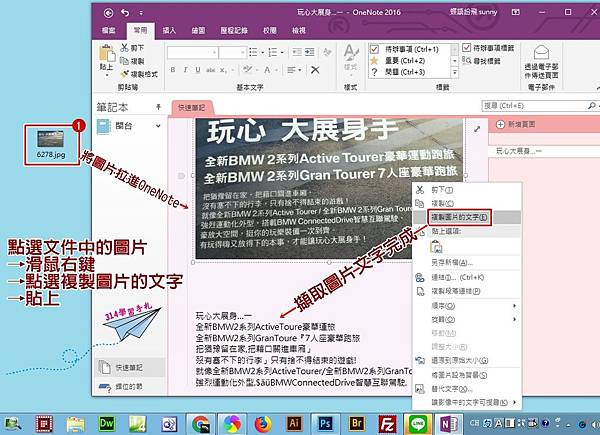Click the clear formatting icon beside indent buttons
Image resolution: width=600 pixels, height=435 pixels.
[x=327, y=52]
